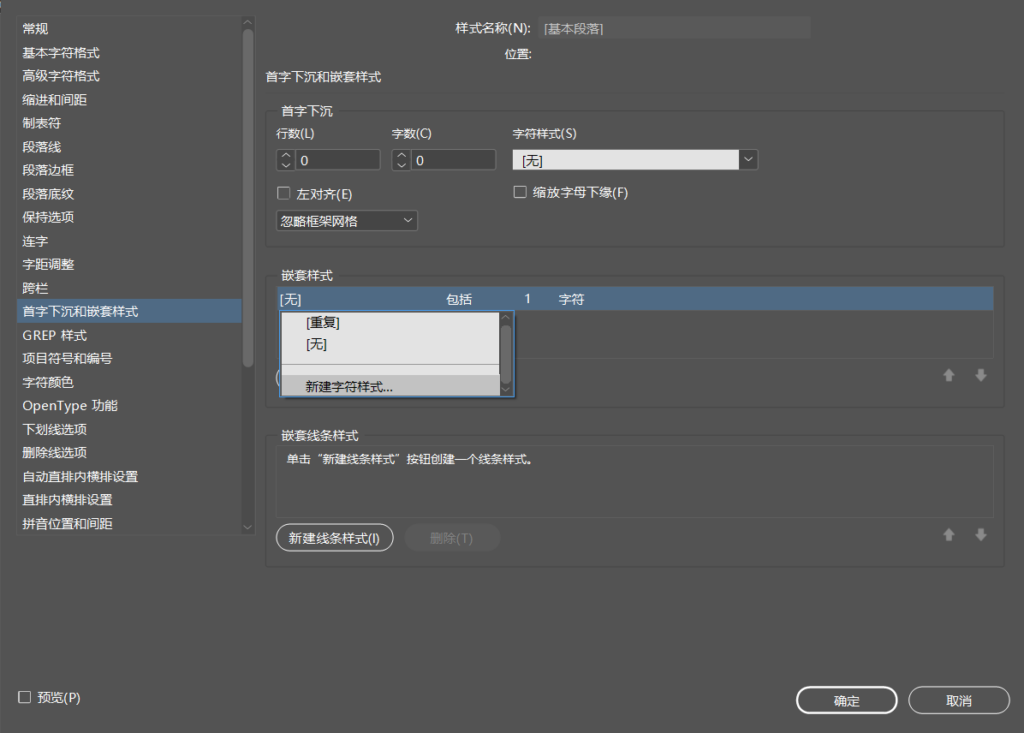Click the 行数 stepper arrows
Image resolution: width=1024 pixels, height=733 pixels.
pyautogui.click(x=285, y=160)
